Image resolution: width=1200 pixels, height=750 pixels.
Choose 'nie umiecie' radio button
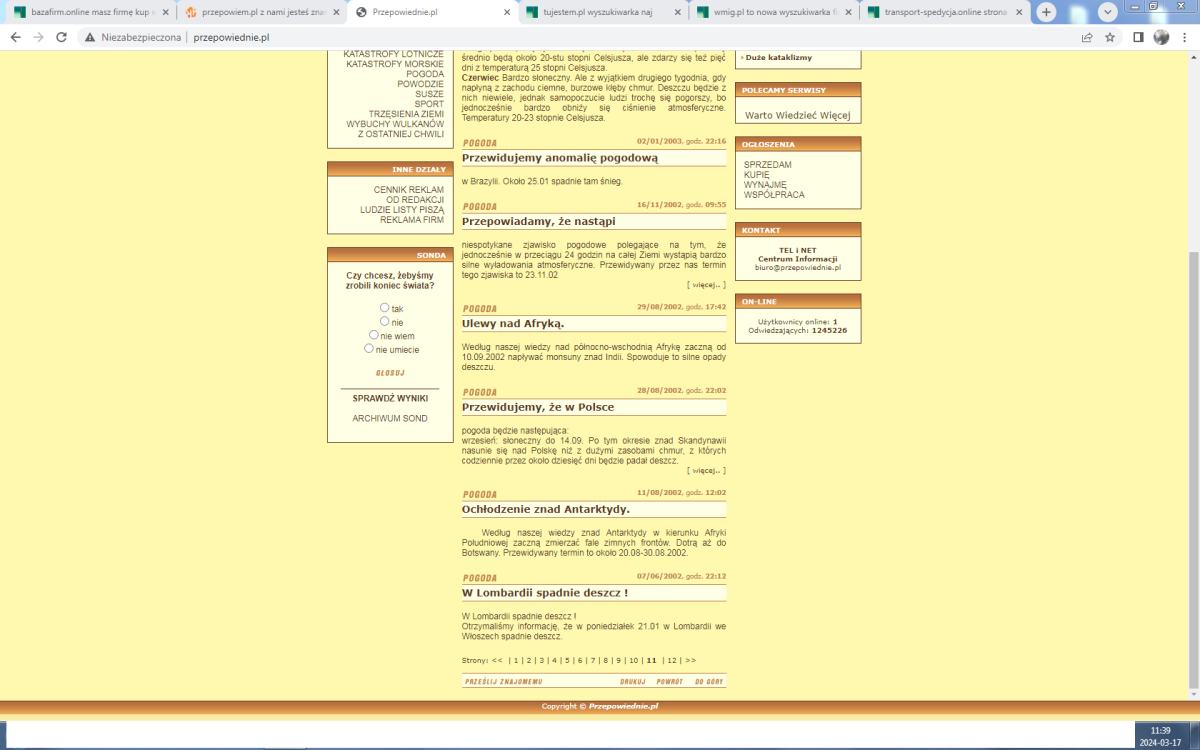tap(369, 349)
